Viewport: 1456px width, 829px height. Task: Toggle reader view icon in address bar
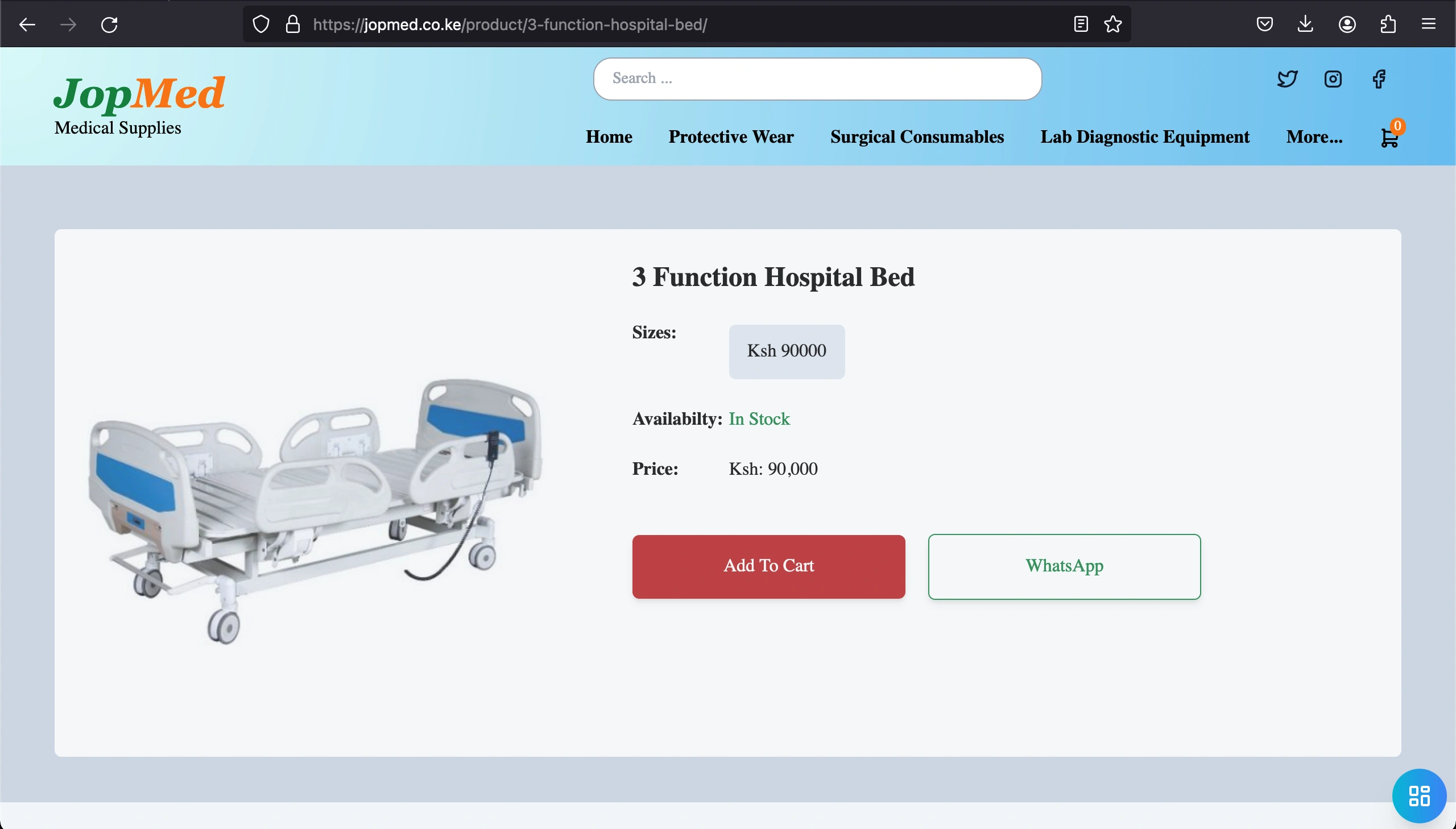coord(1080,24)
